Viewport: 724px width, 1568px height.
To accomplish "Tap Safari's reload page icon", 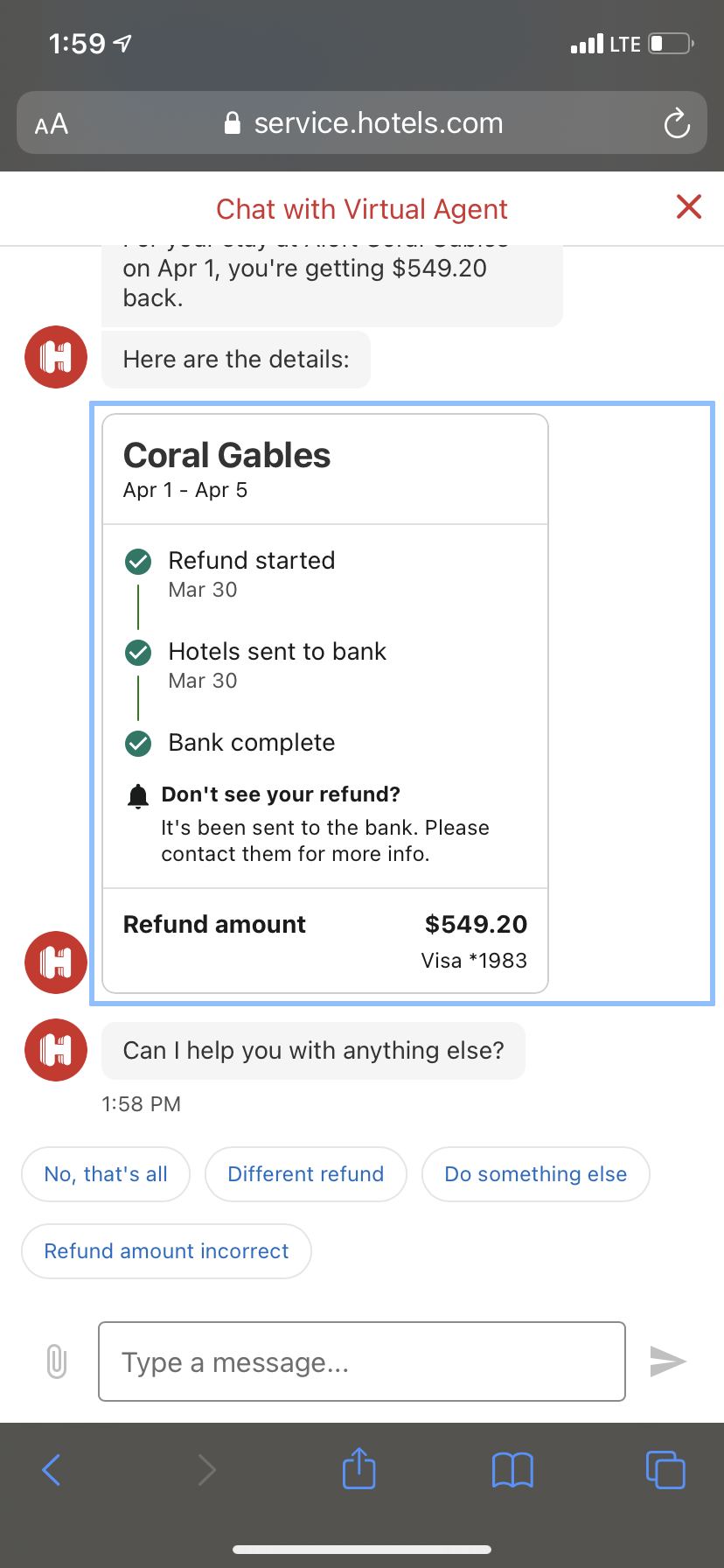I will (x=677, y=123).
